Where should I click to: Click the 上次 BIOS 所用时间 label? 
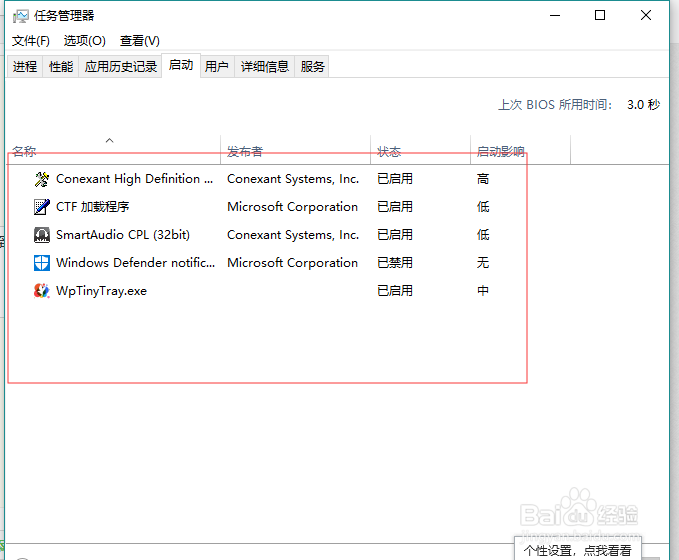tap(555, 105)
